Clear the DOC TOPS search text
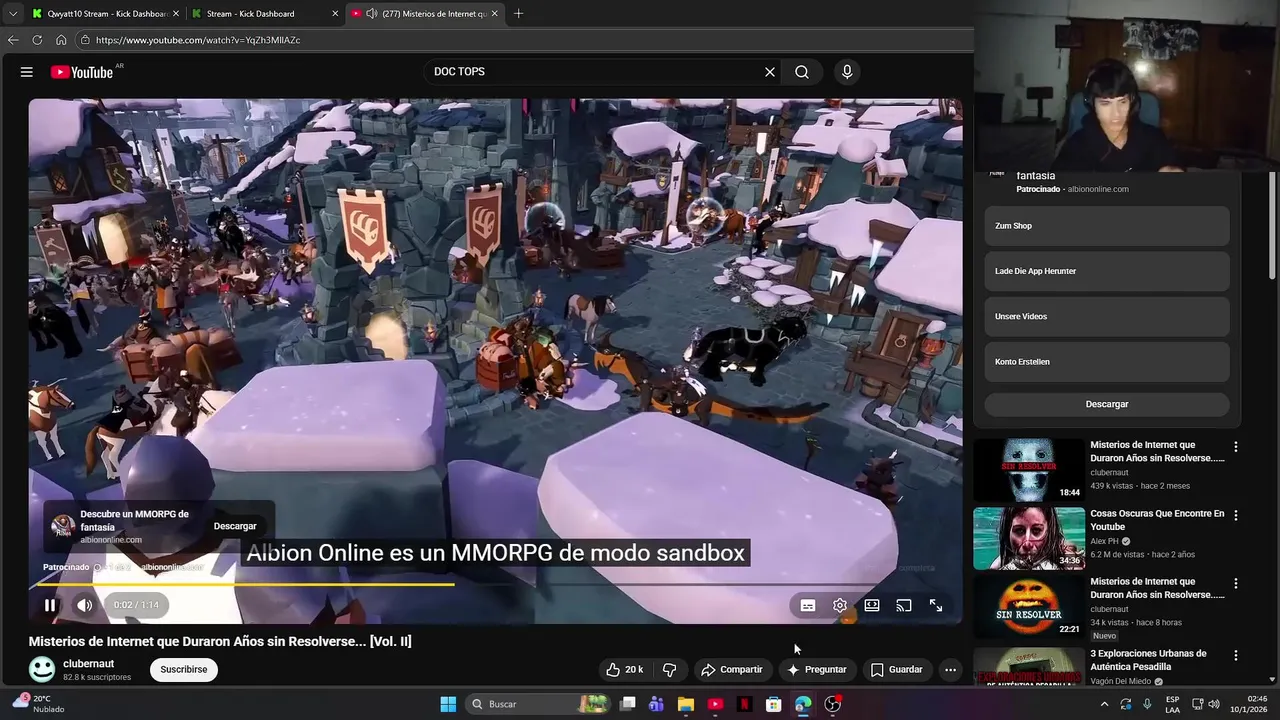 click(770, 72)
